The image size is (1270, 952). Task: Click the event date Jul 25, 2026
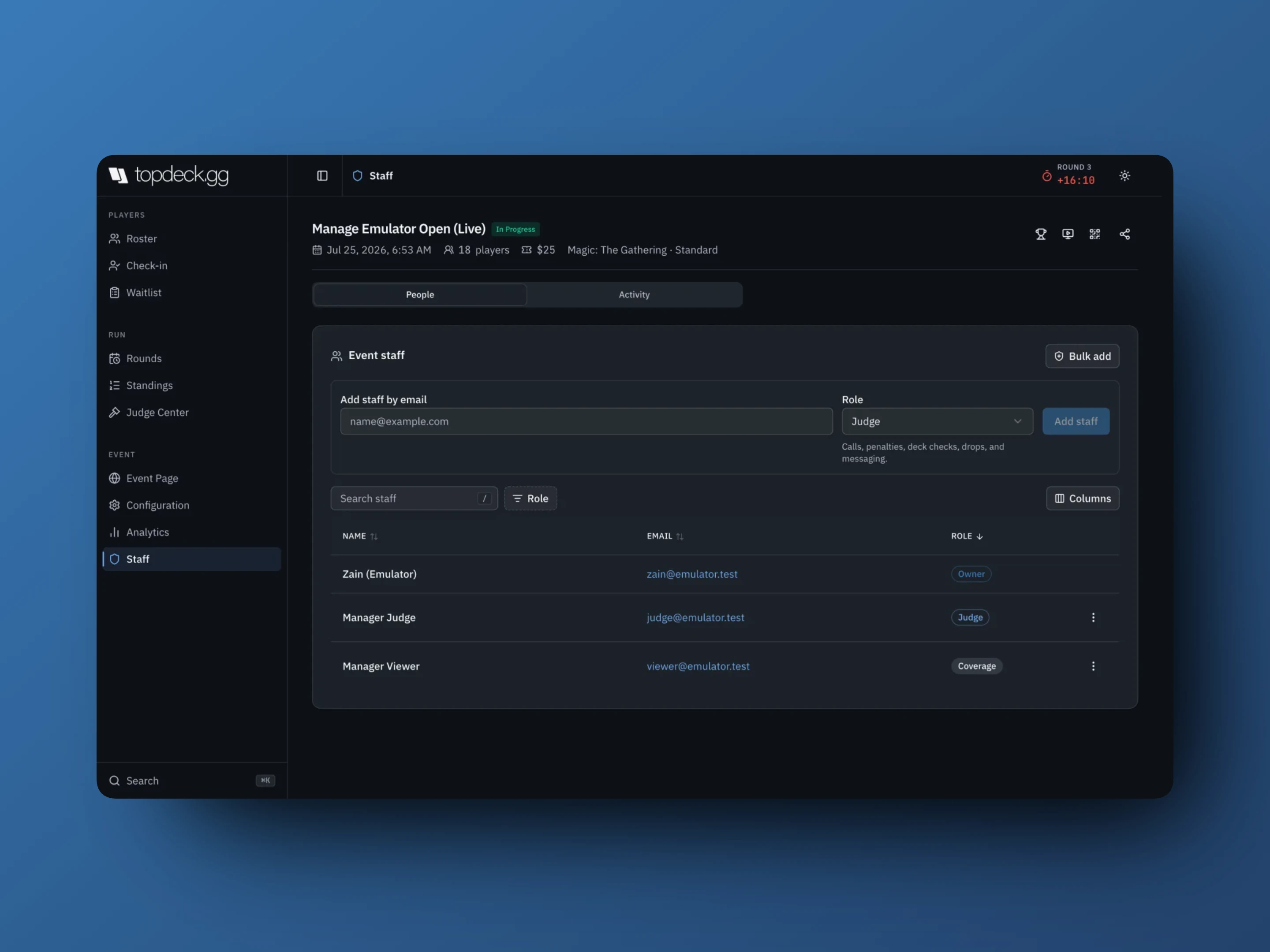(x=371, y=250)
